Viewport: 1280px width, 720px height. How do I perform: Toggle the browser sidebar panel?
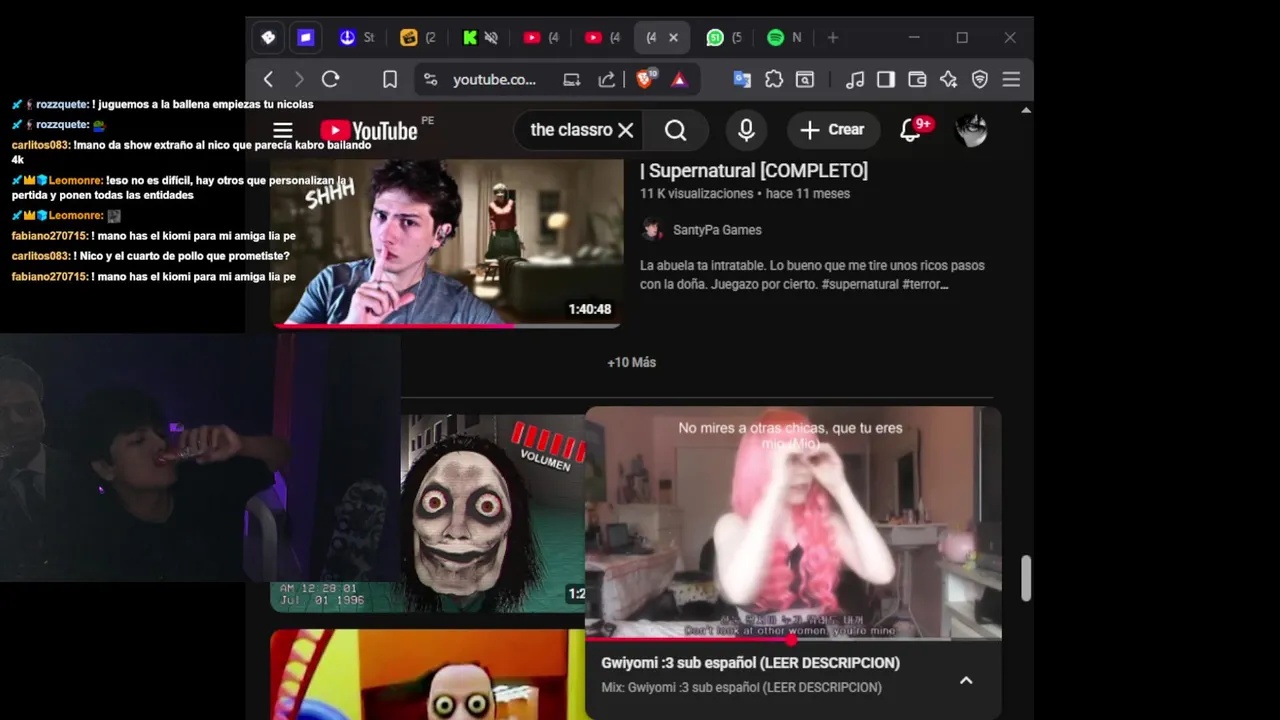886,80
